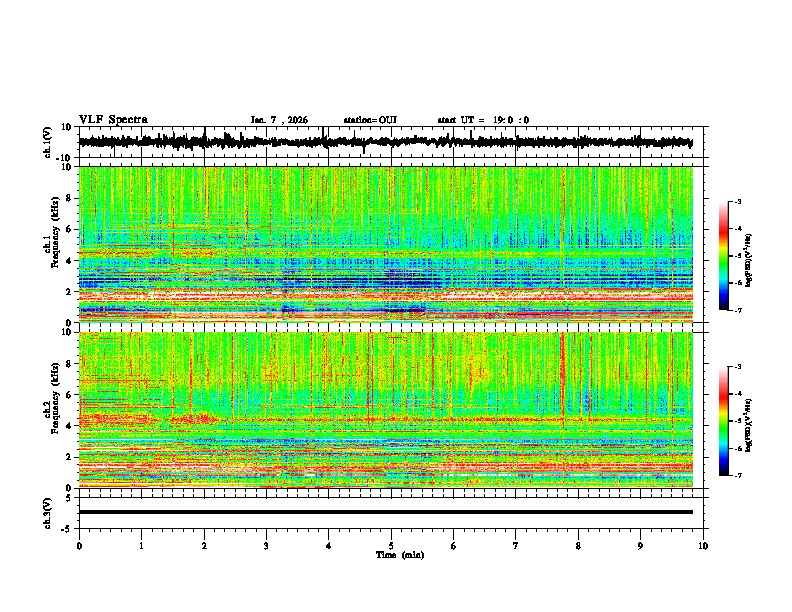
Task: Click the "-3" label on ch.1 color scale
Action: [x=738, y=202]
